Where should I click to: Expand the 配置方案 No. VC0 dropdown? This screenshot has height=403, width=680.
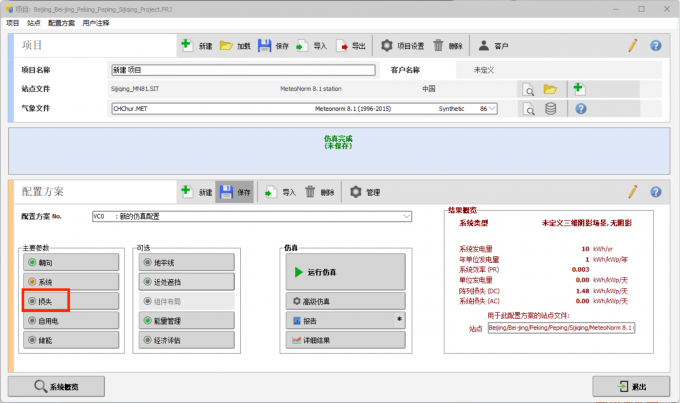click(x=406, y=216)
